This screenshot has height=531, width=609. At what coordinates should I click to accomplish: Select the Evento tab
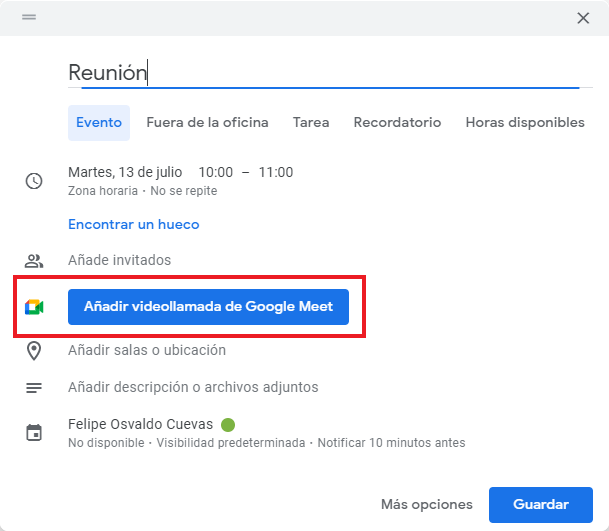(x=99, y=123)
